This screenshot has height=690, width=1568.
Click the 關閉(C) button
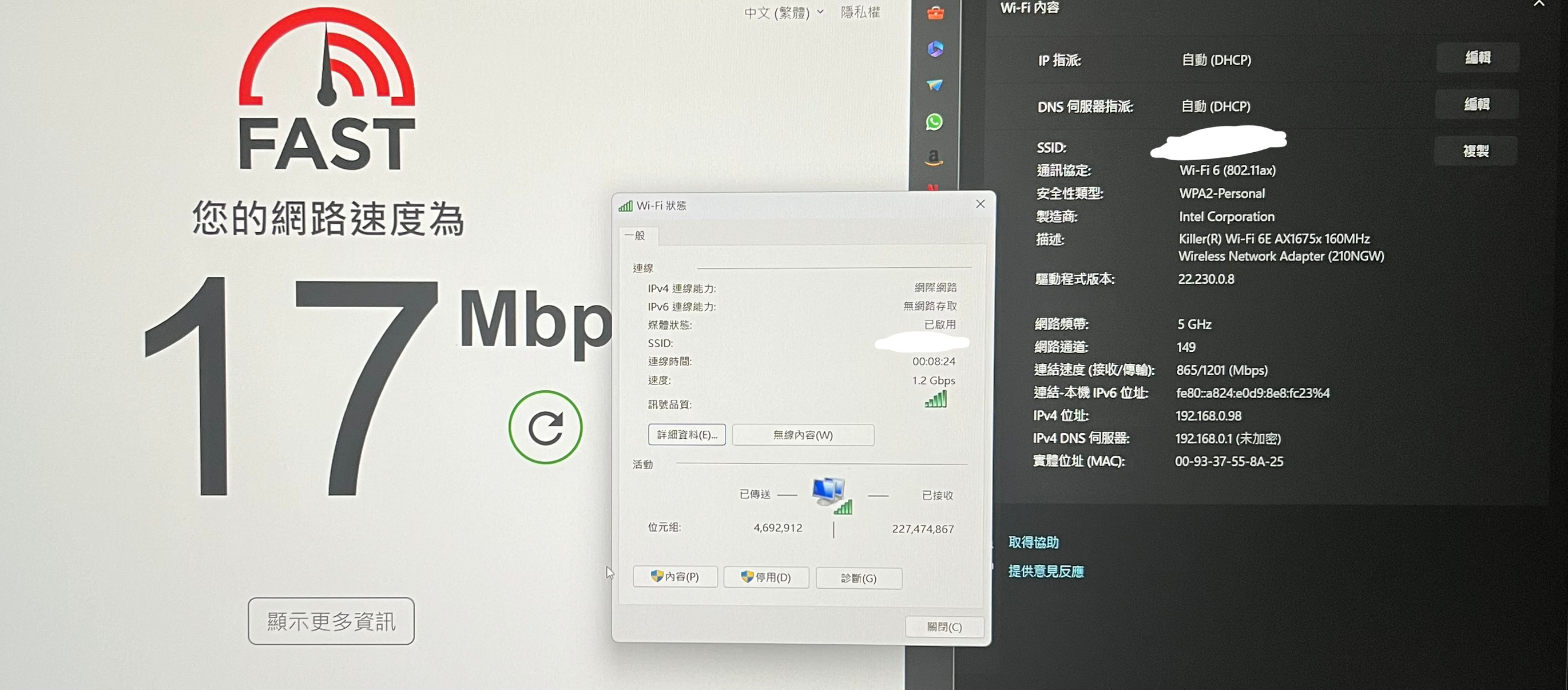tap(944, 627)
